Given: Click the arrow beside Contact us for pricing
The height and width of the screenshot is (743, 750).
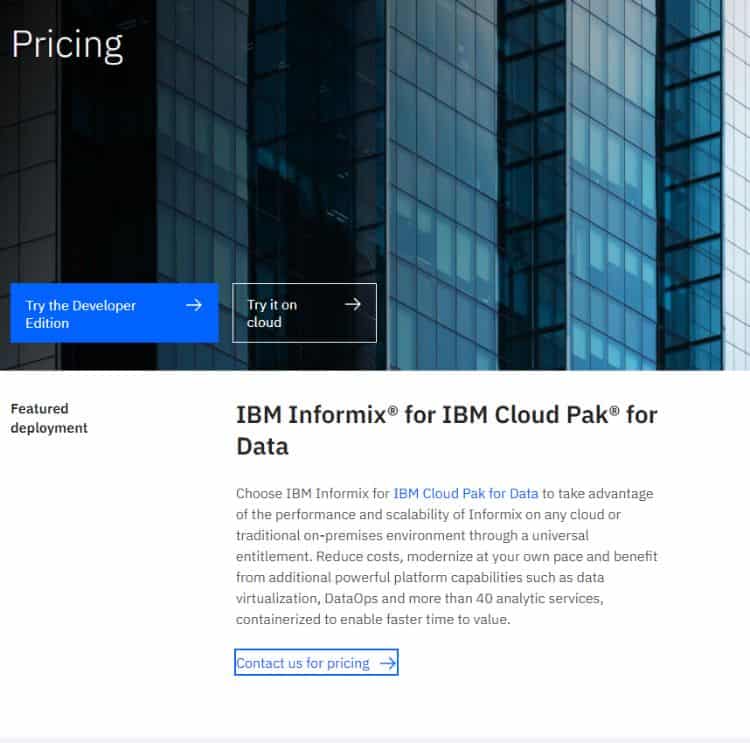Looking at the screenshot, I should pyautogui.click(x=387, y=663).
